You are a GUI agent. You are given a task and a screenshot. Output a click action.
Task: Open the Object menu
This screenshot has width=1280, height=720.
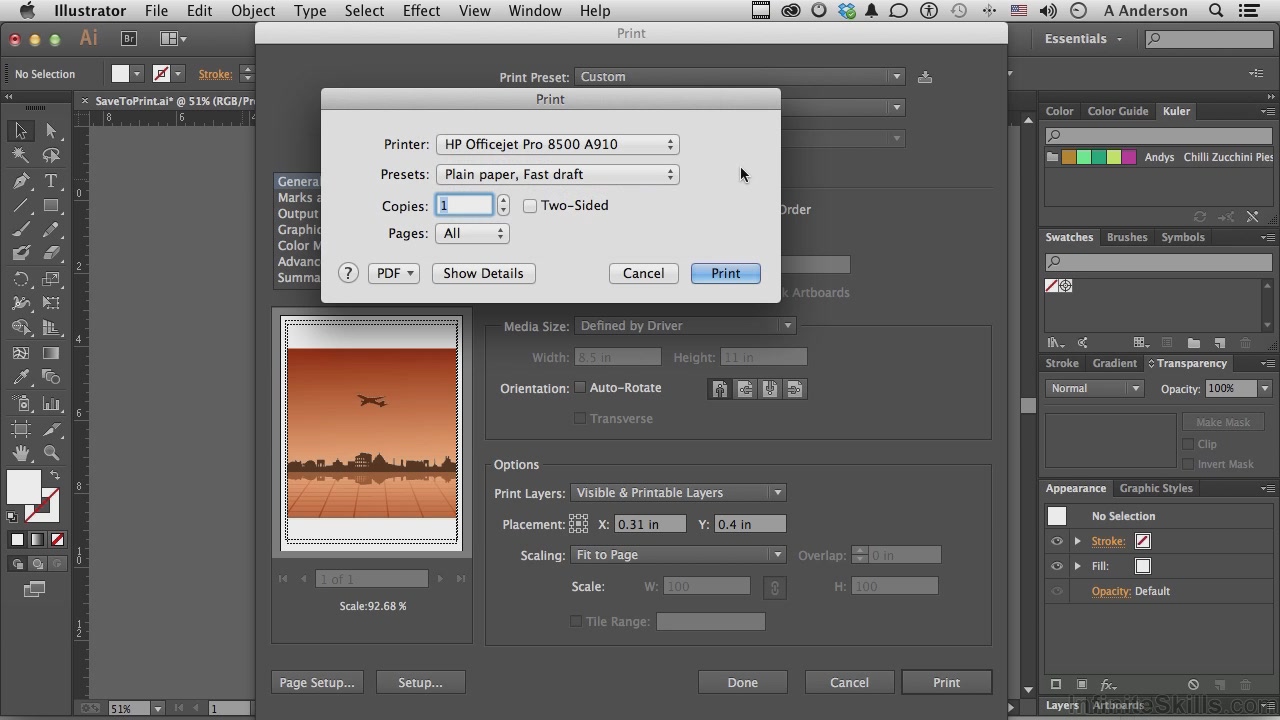[253, 11]
